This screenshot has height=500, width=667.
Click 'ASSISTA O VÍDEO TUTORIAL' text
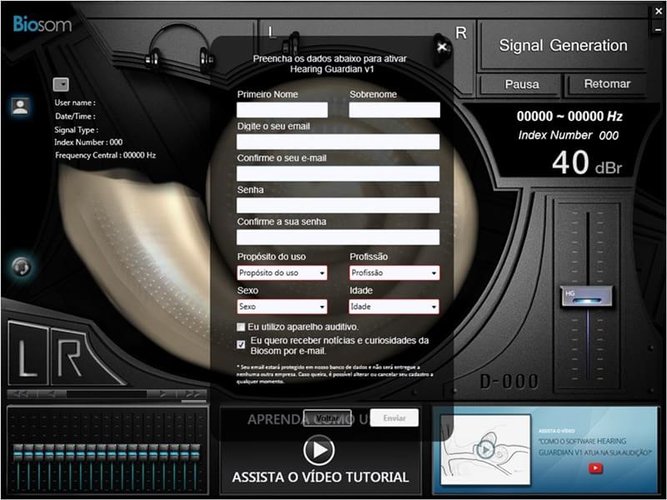(320, 477)
